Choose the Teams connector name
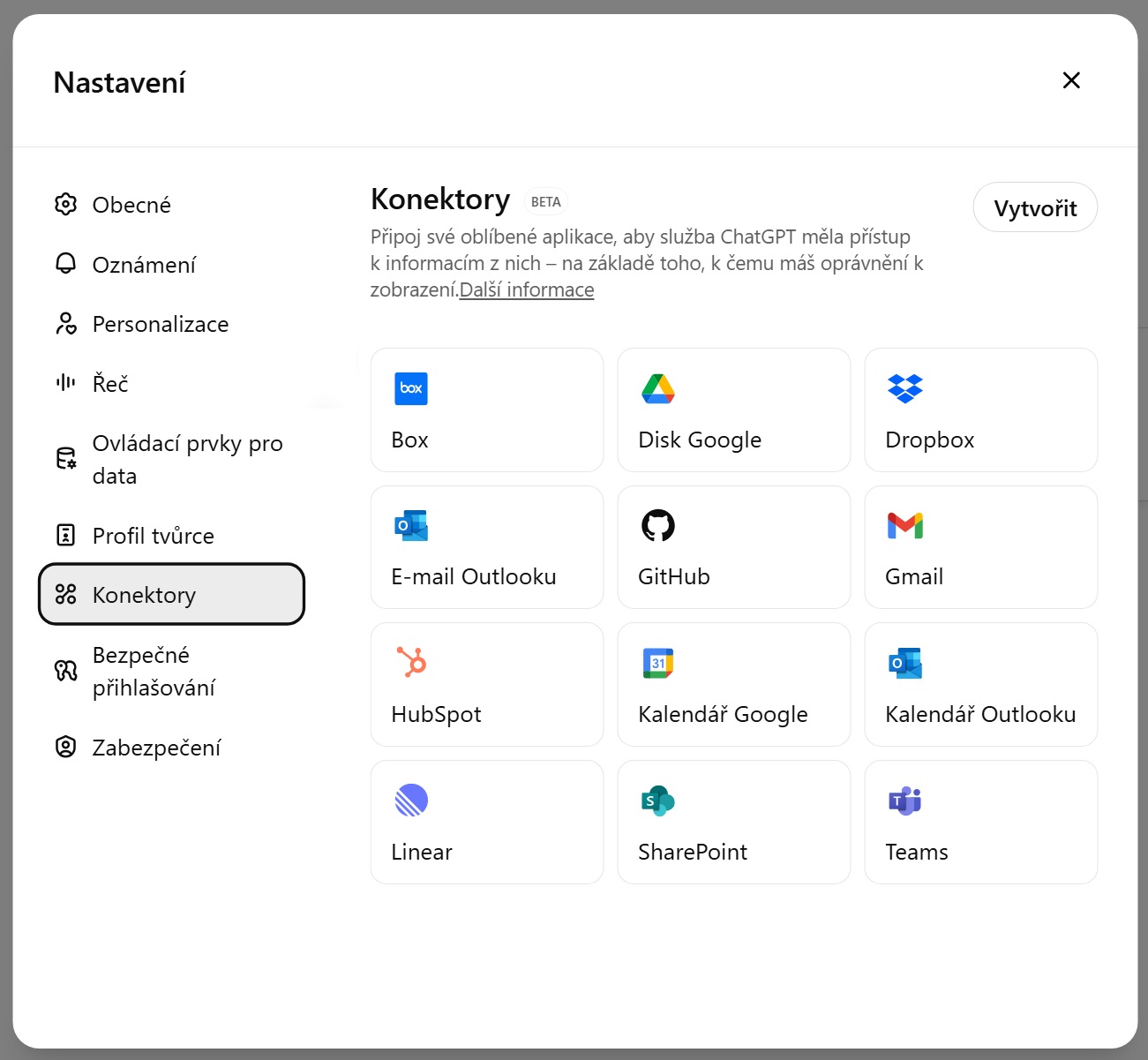1148x1060 pixels. pyautogui.click(x=917, y=852)
